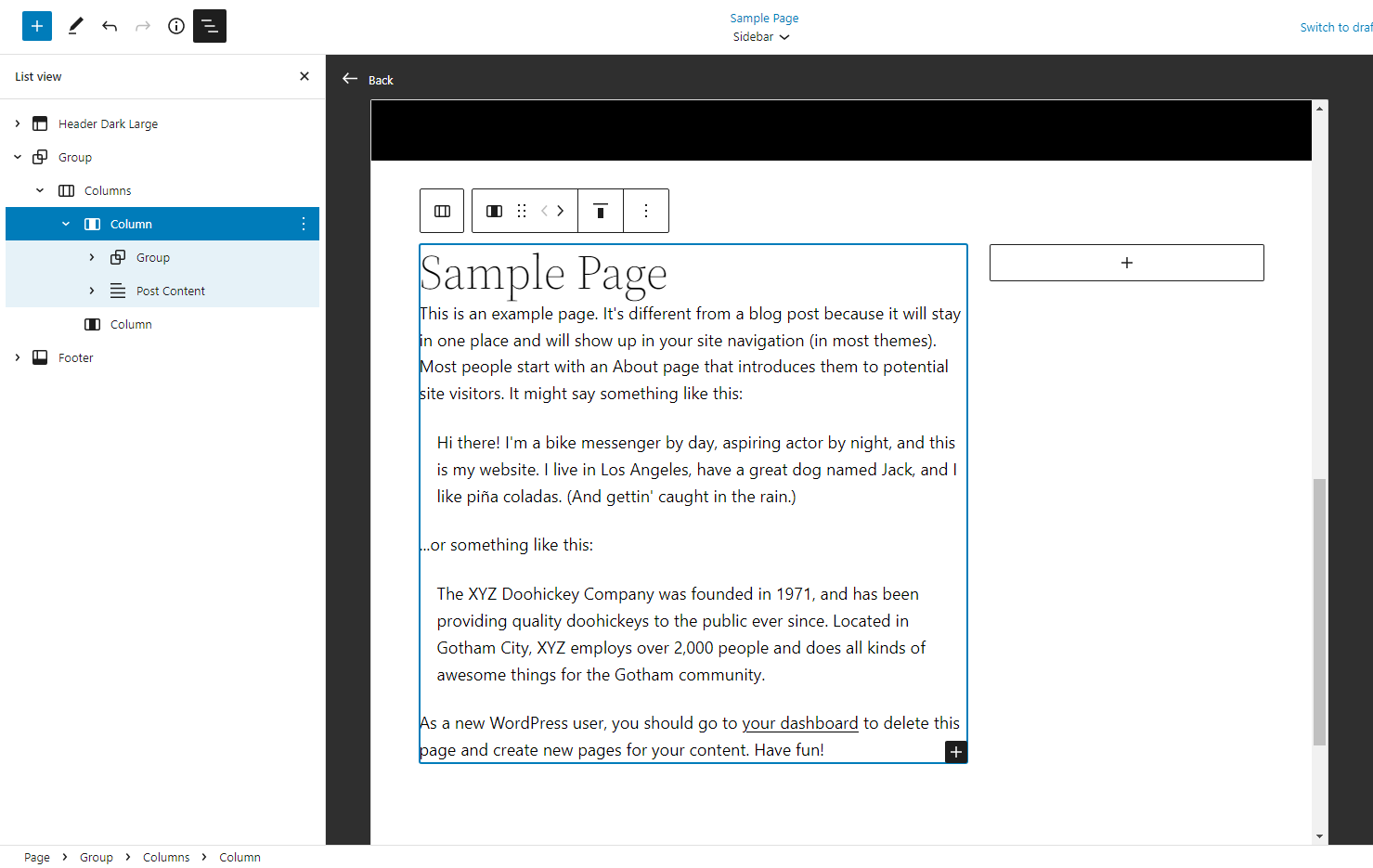
Task: Select the Tools pencil icon
Action: tap(75, 26)
